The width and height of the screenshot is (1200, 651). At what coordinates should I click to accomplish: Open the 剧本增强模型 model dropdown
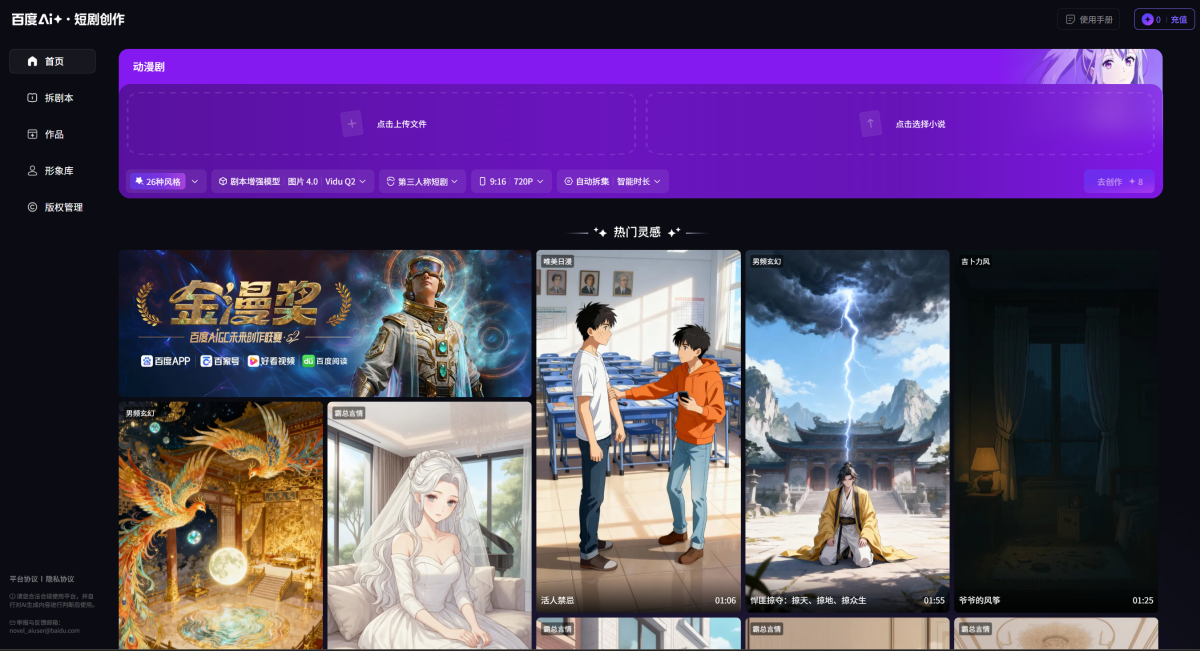point(362,182)
